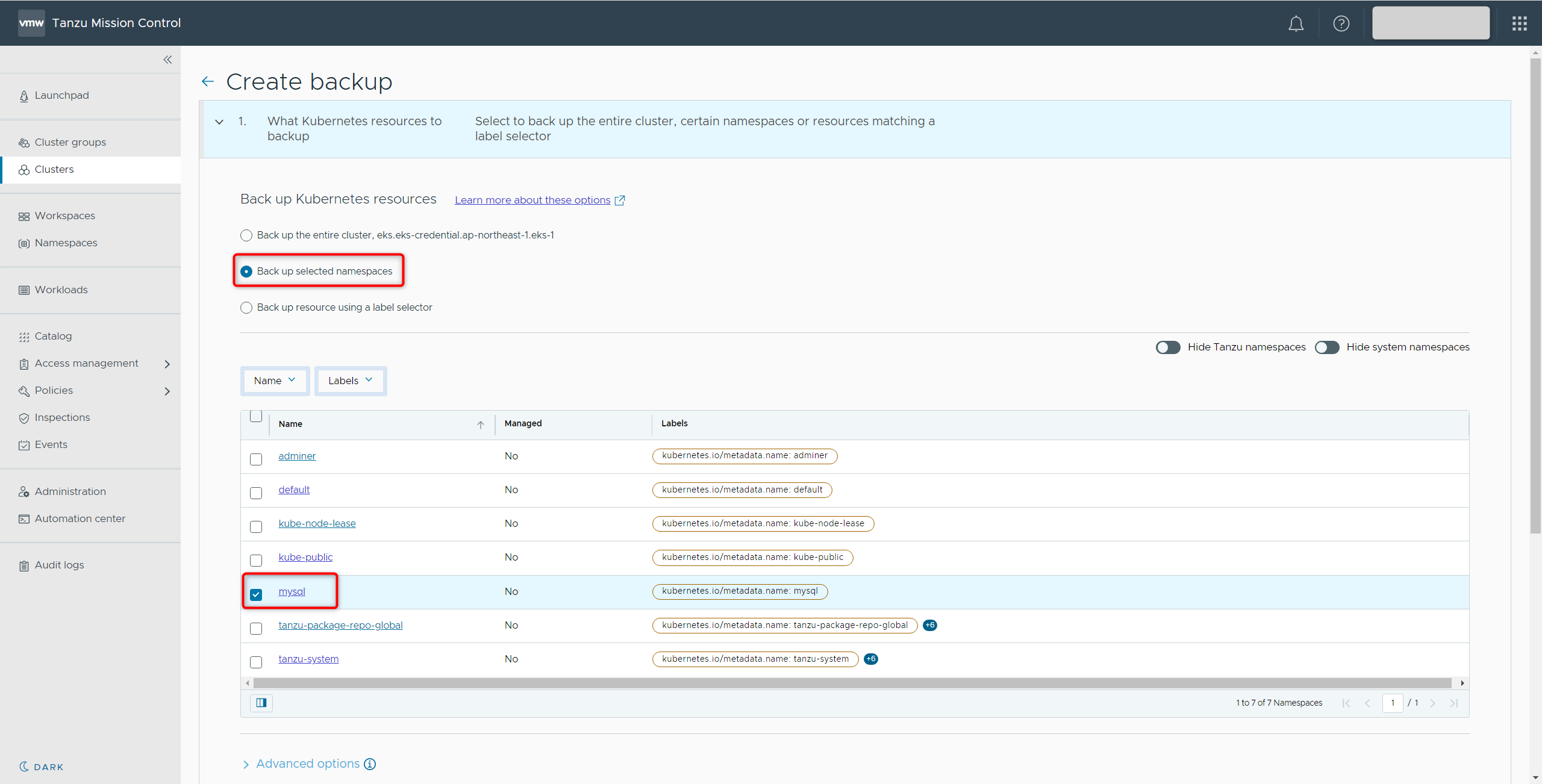The width and height of the screenshot is (1542, 784).
Task: Open the help question mark icon
Action: click(x=1341, y=23)
